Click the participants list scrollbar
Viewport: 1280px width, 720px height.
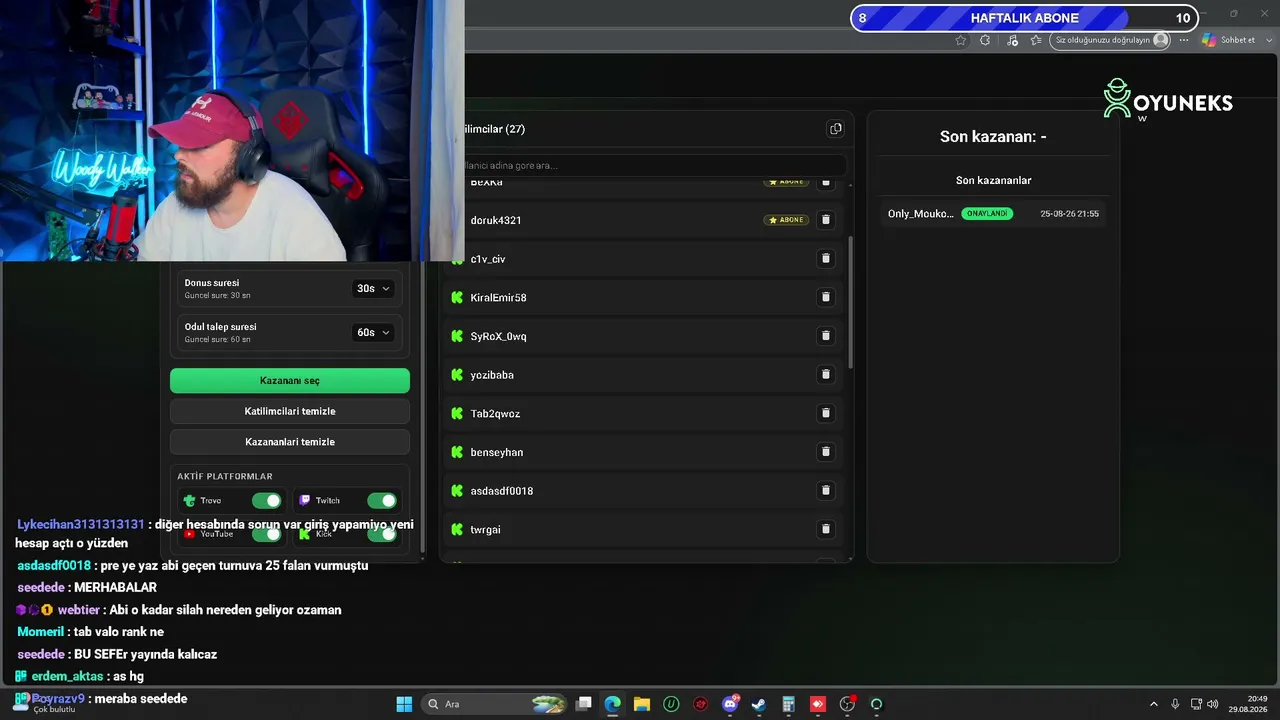pyautogui.click(x=850, y=302)
